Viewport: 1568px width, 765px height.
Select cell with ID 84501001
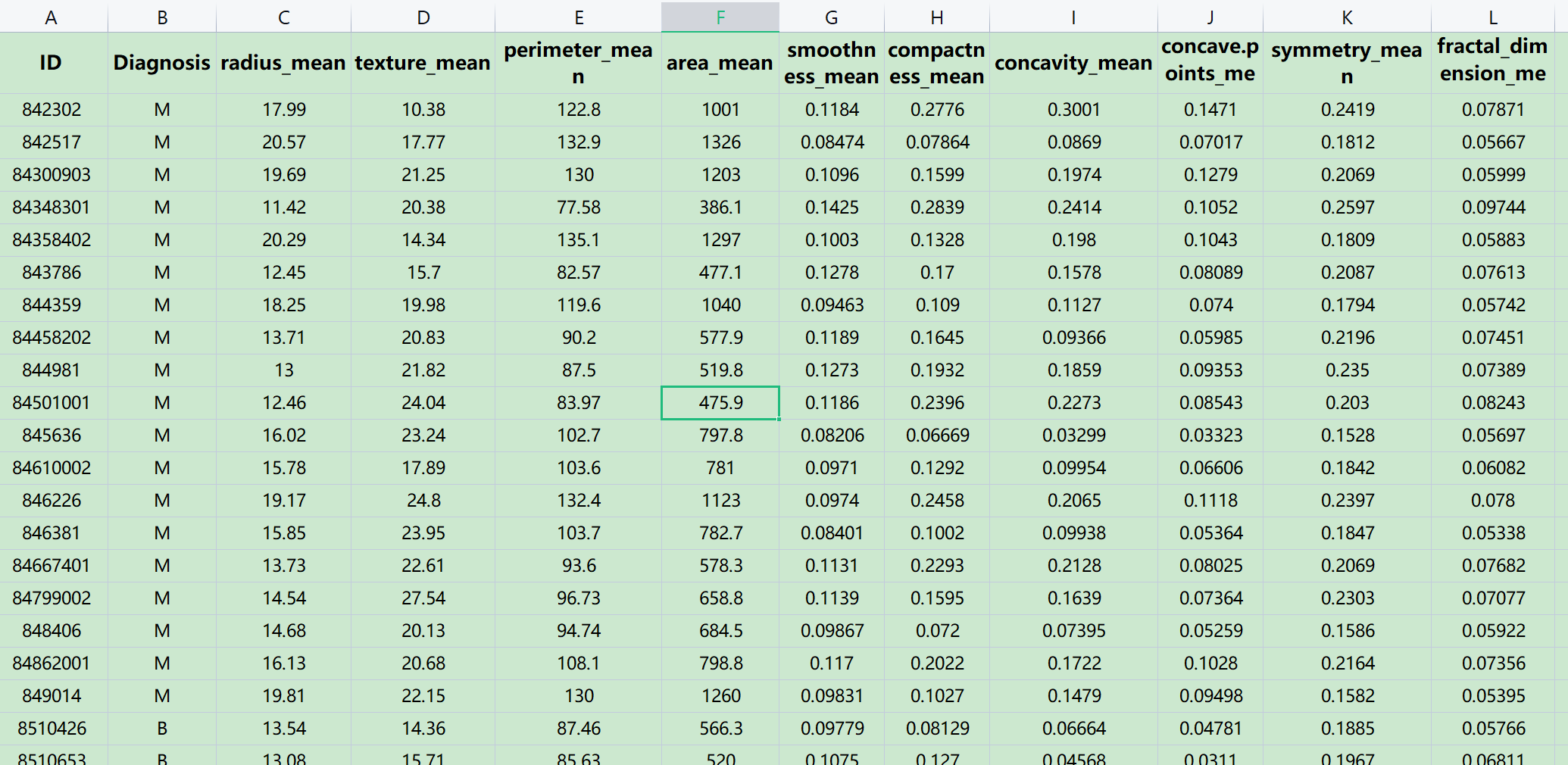click(x=51, y=403)
